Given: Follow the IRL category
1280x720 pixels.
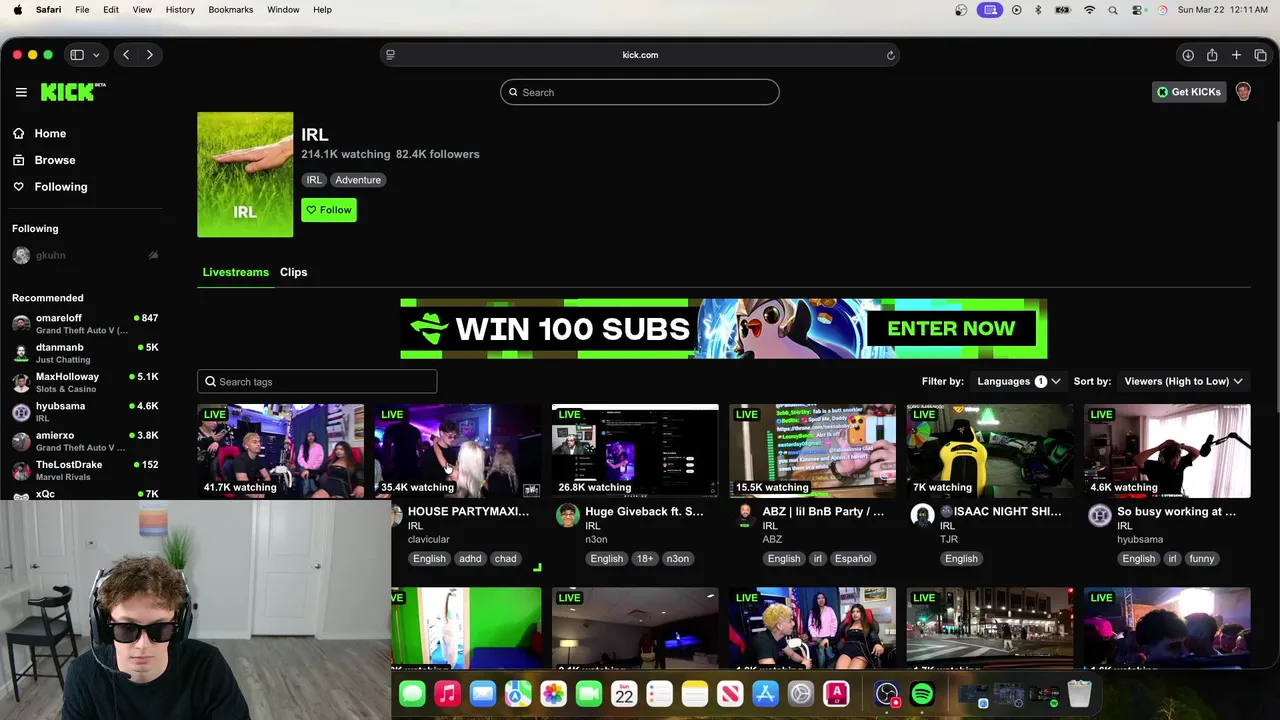Looking at the screenshot, I should pyautogui.click(x=329, y=210).
